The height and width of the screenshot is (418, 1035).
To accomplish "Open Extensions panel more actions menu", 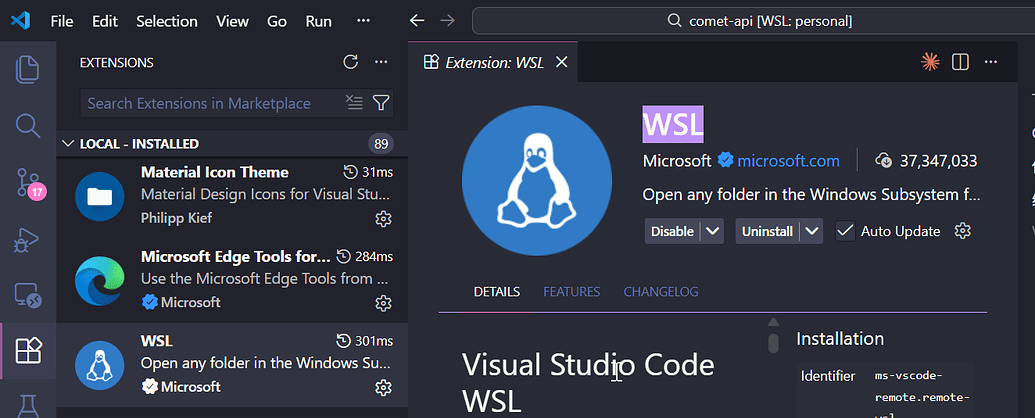I will pyautogui.click(x=381, y=62).
